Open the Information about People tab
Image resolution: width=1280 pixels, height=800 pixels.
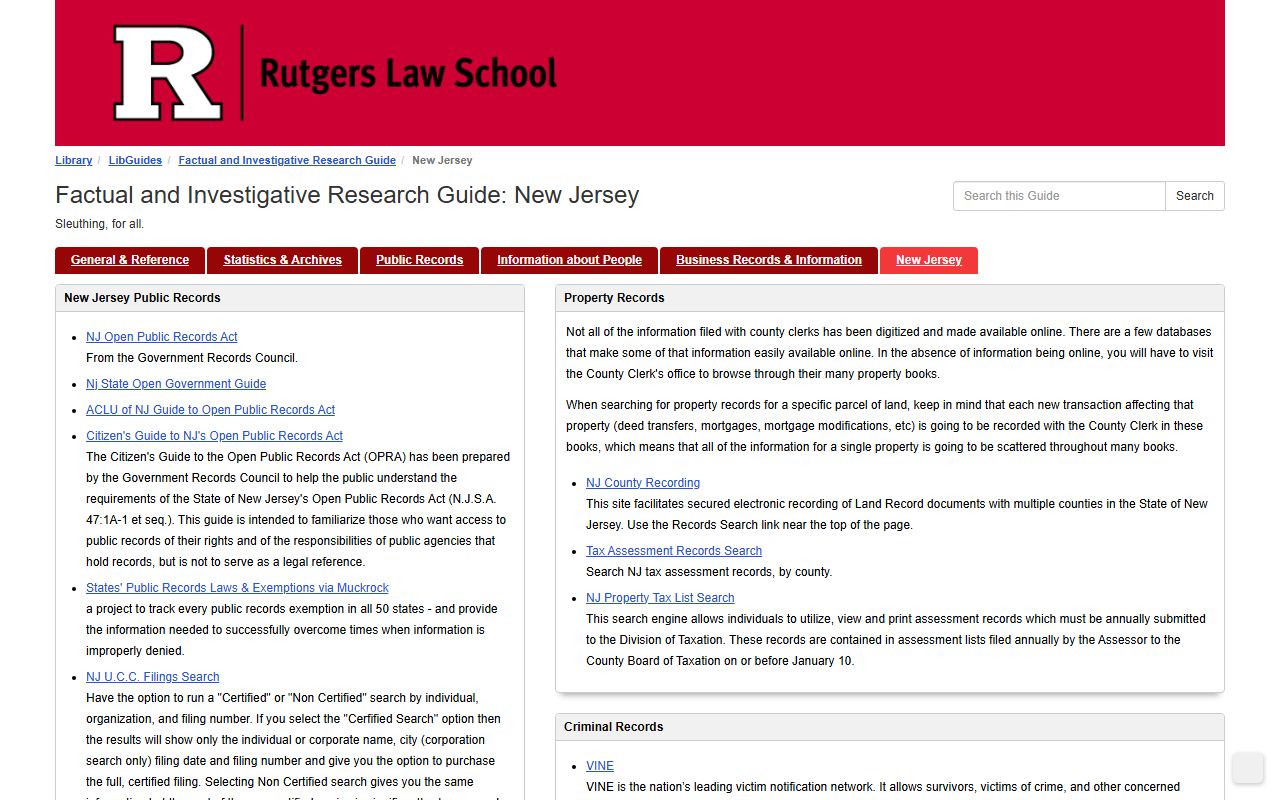[x=569, y=260]
